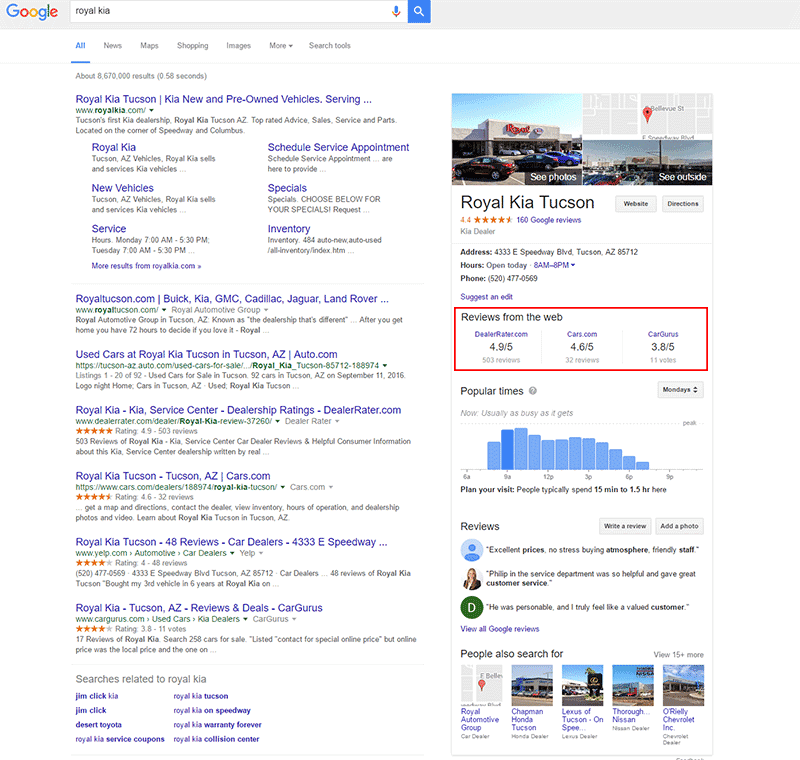Image resolution: width=800 pixels, height=760 pixels.
Task: Select the All results tab
Action: click(x=81, y=45)
